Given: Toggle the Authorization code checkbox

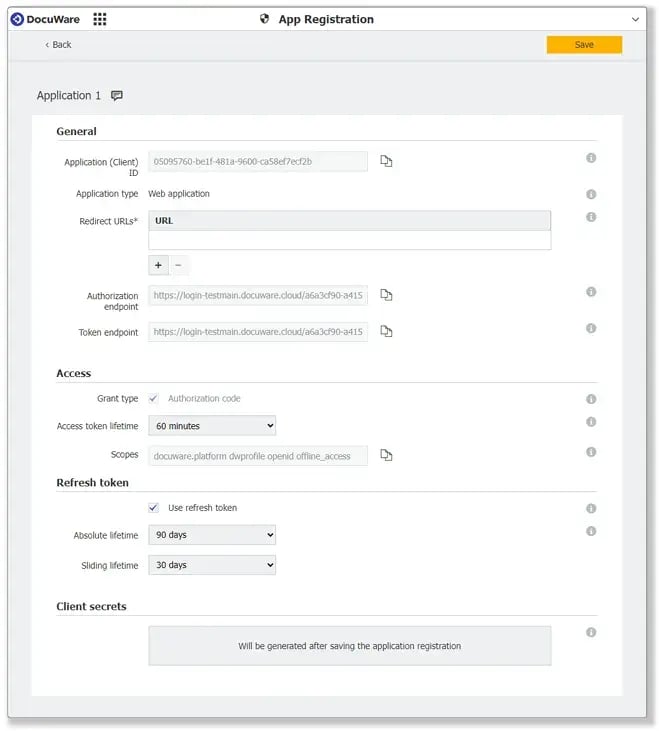Looking at the screenshot, I should pos(153,399).
